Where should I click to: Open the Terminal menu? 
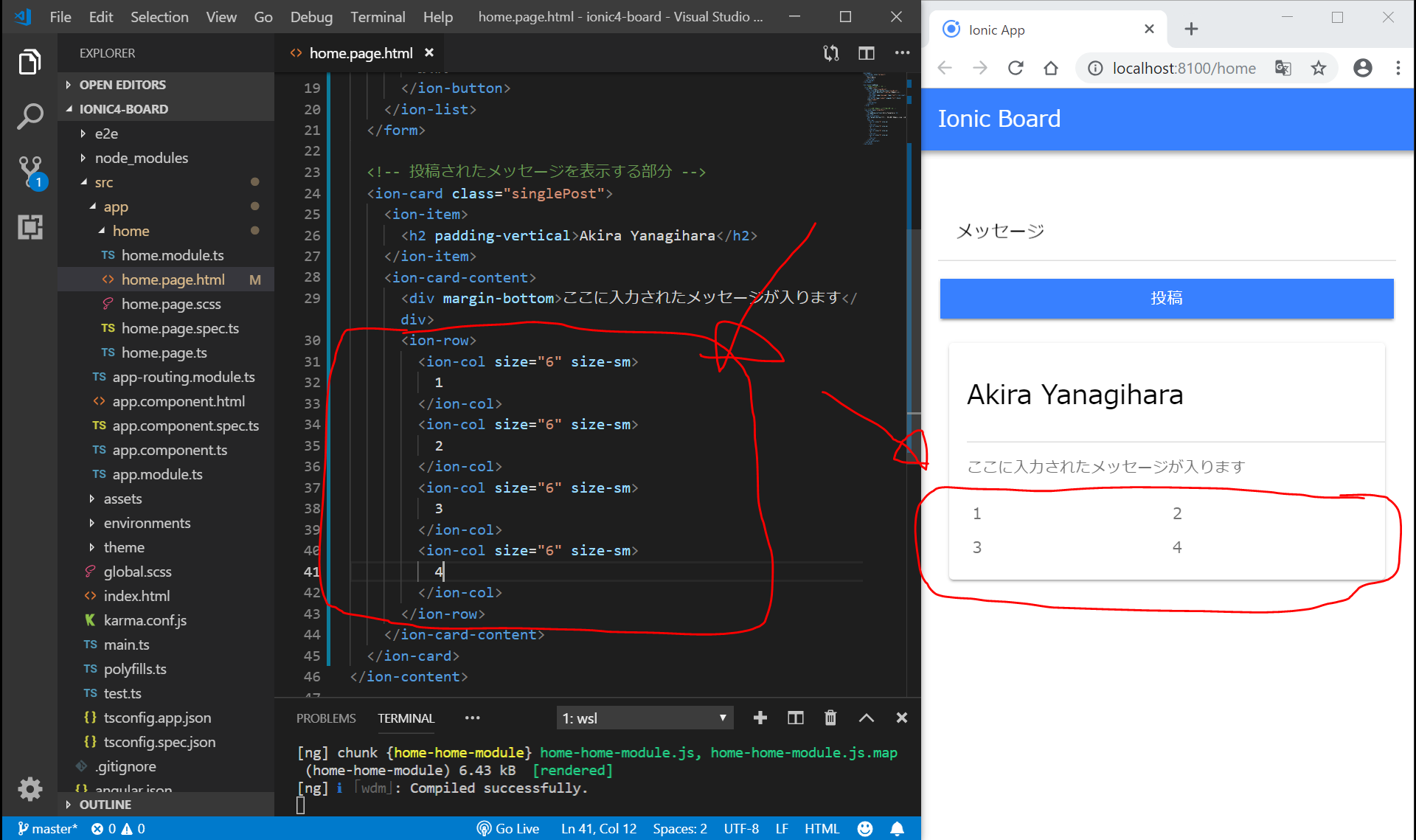[378, 16]
